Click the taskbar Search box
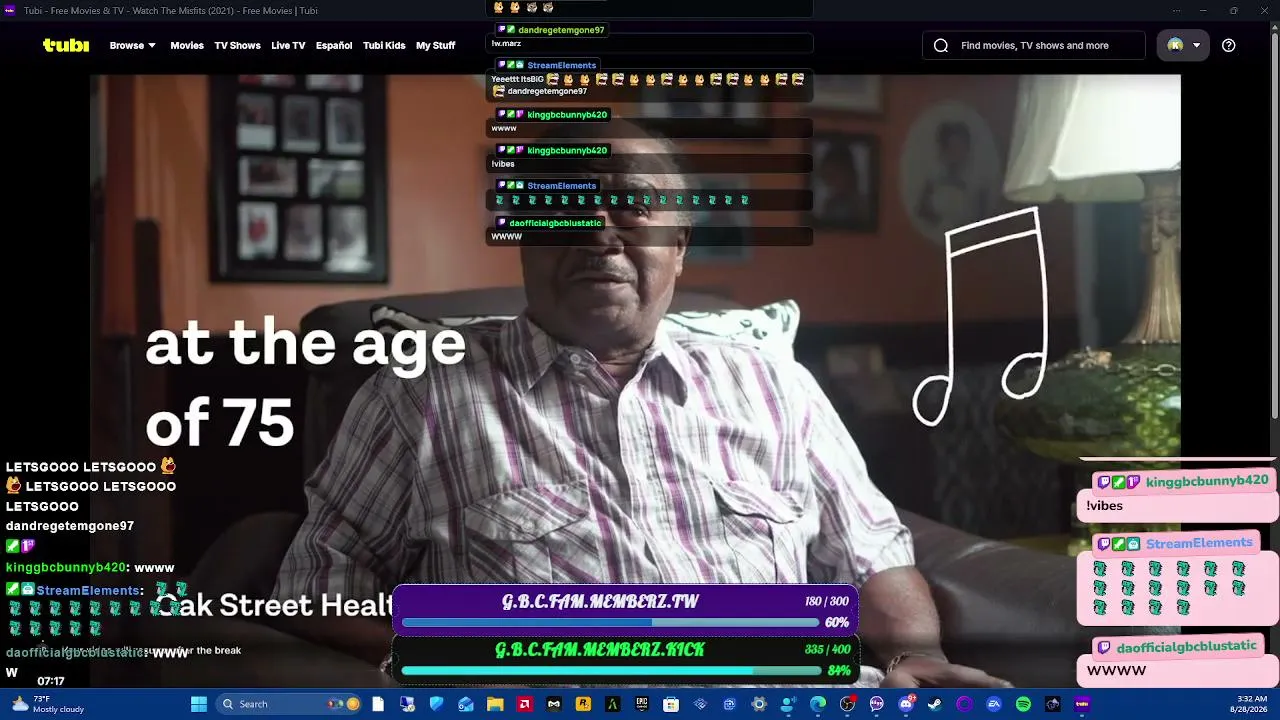This screenshot has height=720, width=1280. pos(290,704)
